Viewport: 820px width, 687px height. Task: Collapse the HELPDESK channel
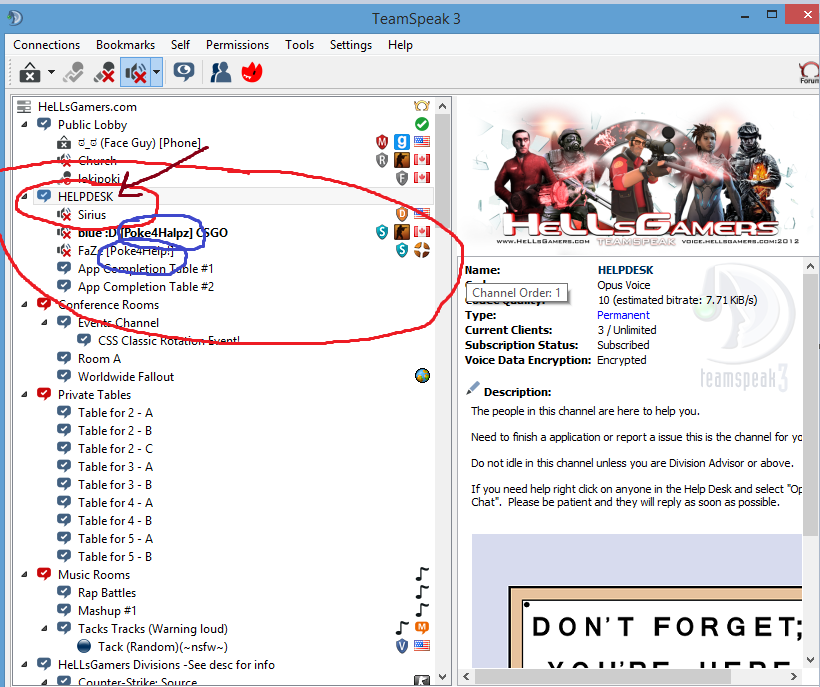point(24,197)
